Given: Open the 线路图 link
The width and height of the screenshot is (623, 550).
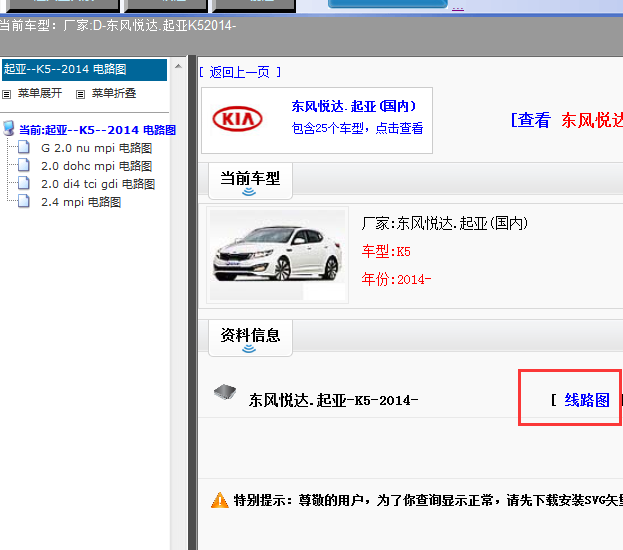Looking at the screenshot, I should coord(587,400).
